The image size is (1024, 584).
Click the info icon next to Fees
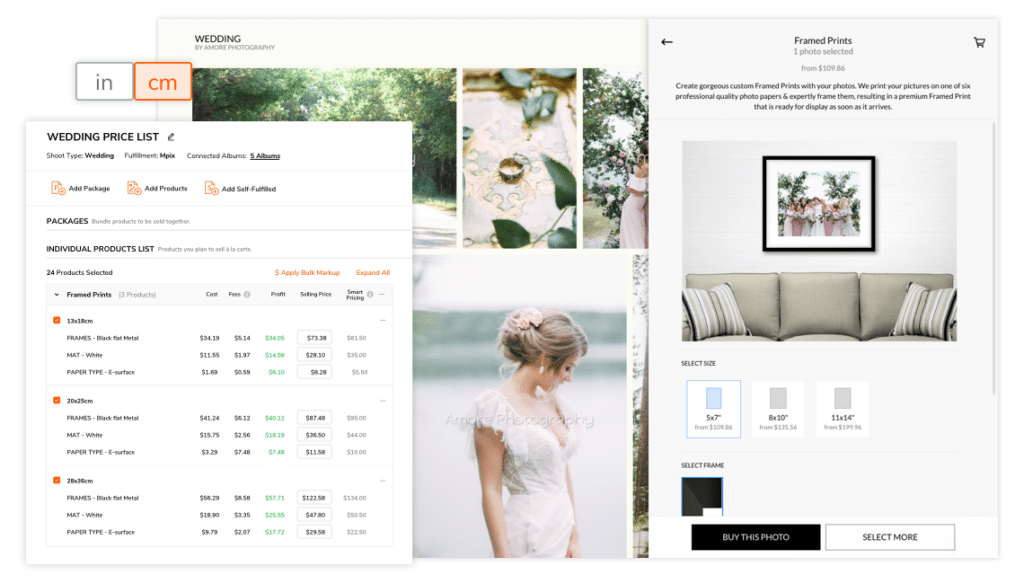(x=246, y=295)
